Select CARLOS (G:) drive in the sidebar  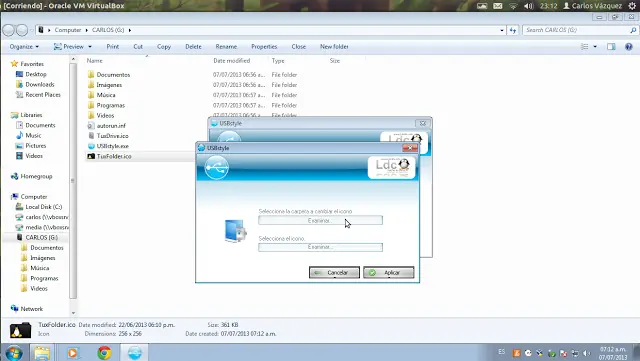click(x=41, y=238)
